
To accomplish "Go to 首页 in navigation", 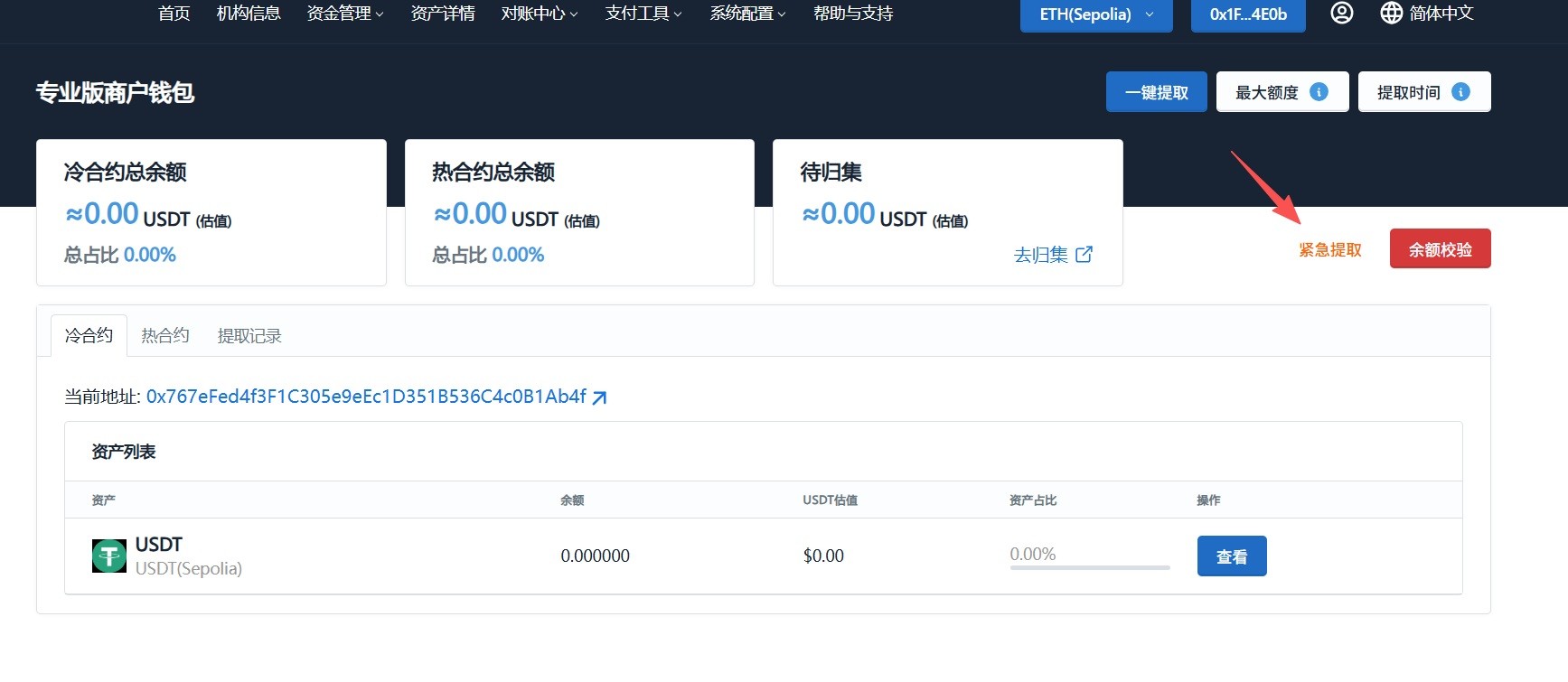I will coord(174,14).
